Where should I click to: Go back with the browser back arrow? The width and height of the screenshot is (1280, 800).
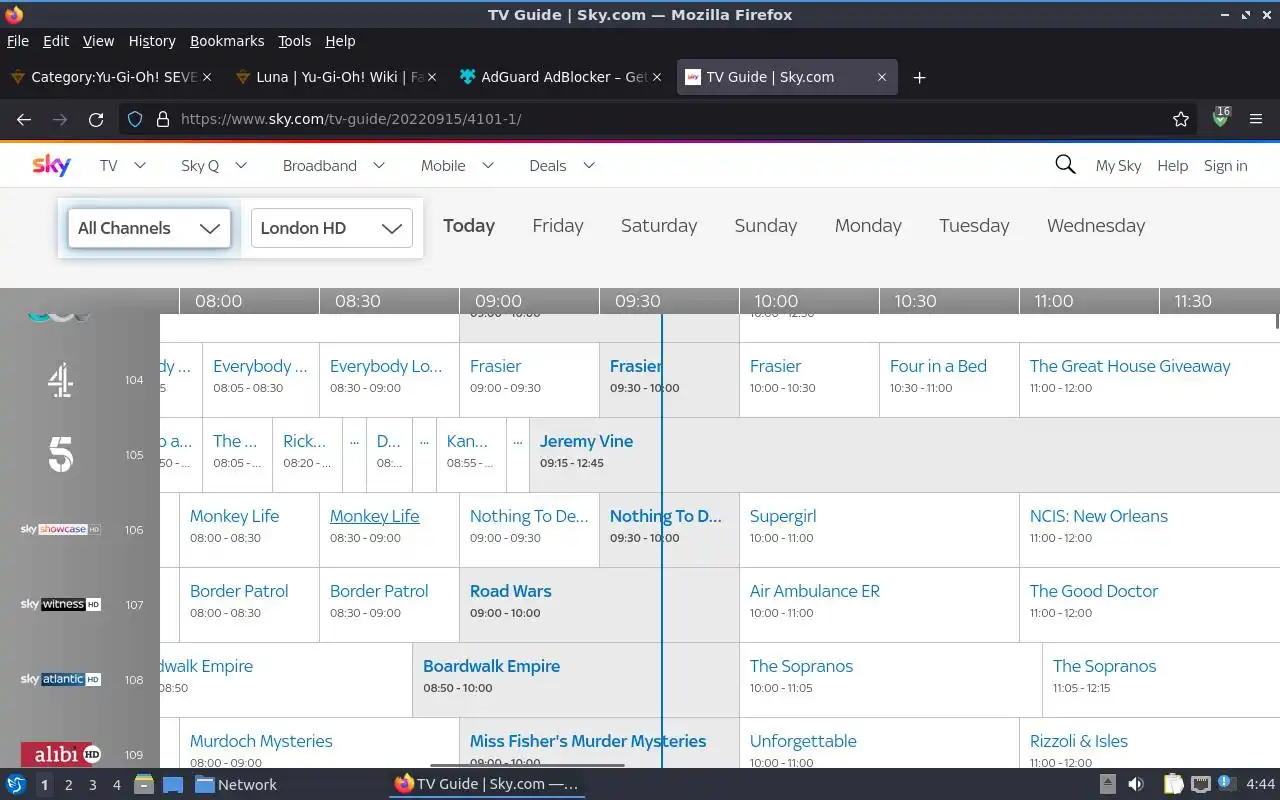click(x=24, y=119)
